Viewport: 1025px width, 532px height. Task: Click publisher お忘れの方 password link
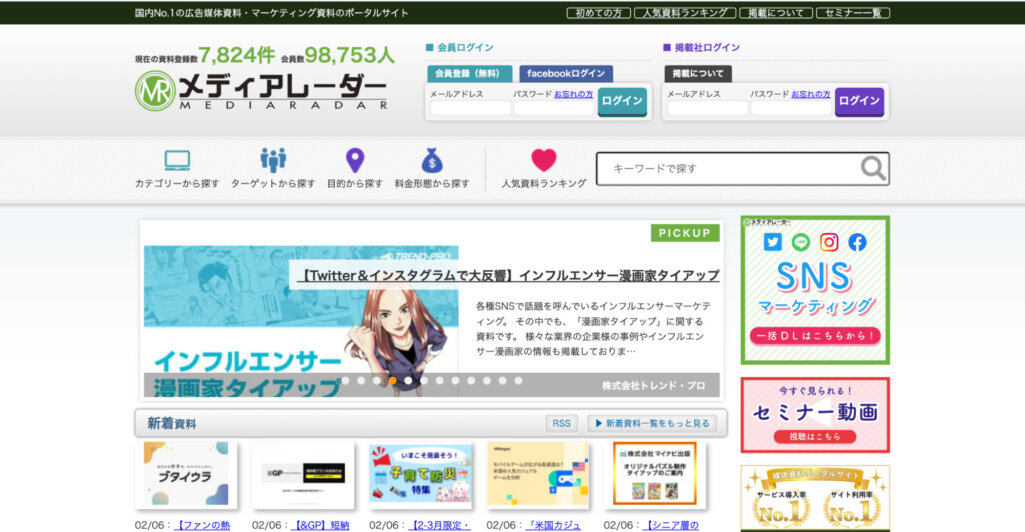[811, 94]
